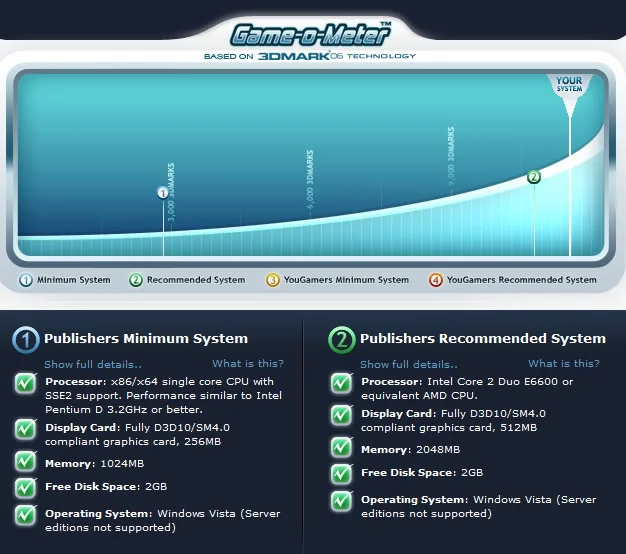The height and width of the screenshot is (554, 626).
Task: Click the green number 2 badge beside Publishers Recommended System
Action: pos(341,340)
